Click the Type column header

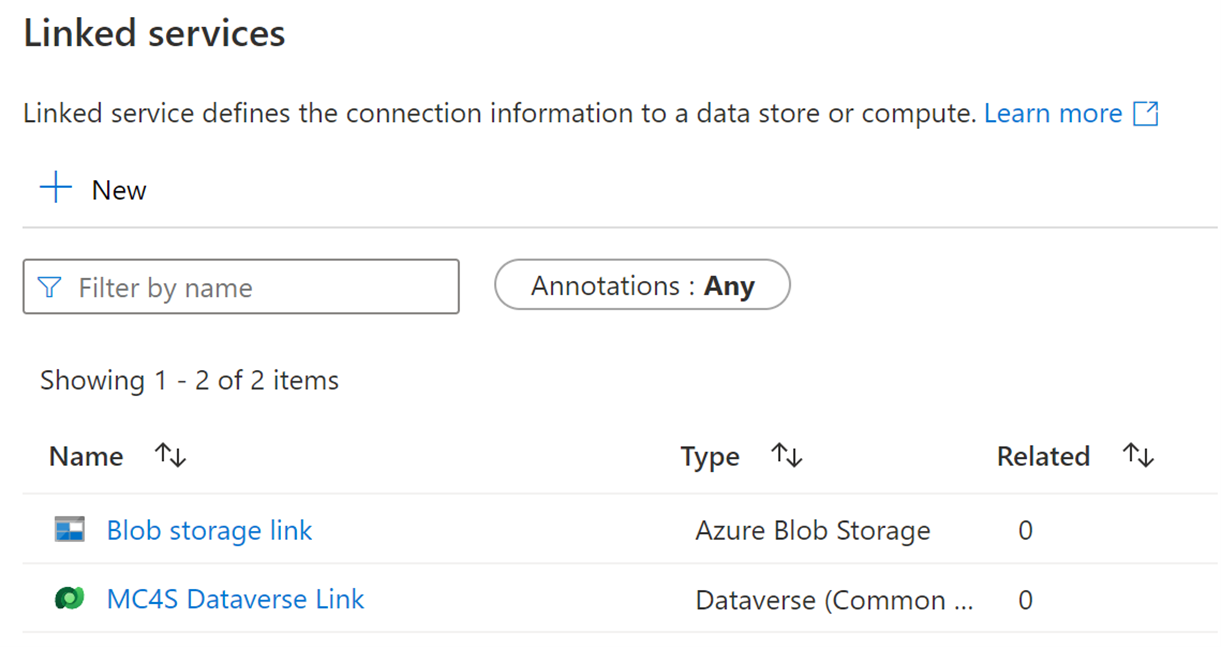coord(710,457)
